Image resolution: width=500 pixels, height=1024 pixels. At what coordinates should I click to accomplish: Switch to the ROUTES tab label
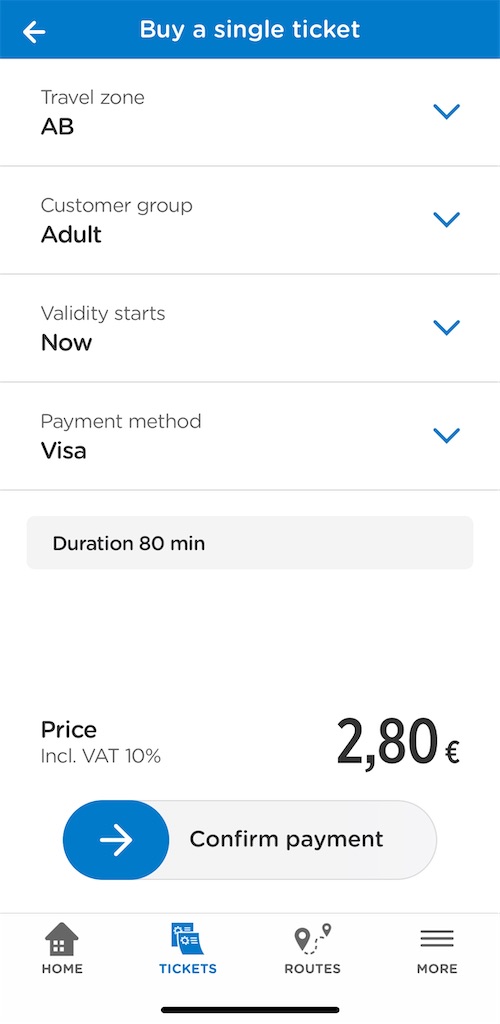point(313,968)
